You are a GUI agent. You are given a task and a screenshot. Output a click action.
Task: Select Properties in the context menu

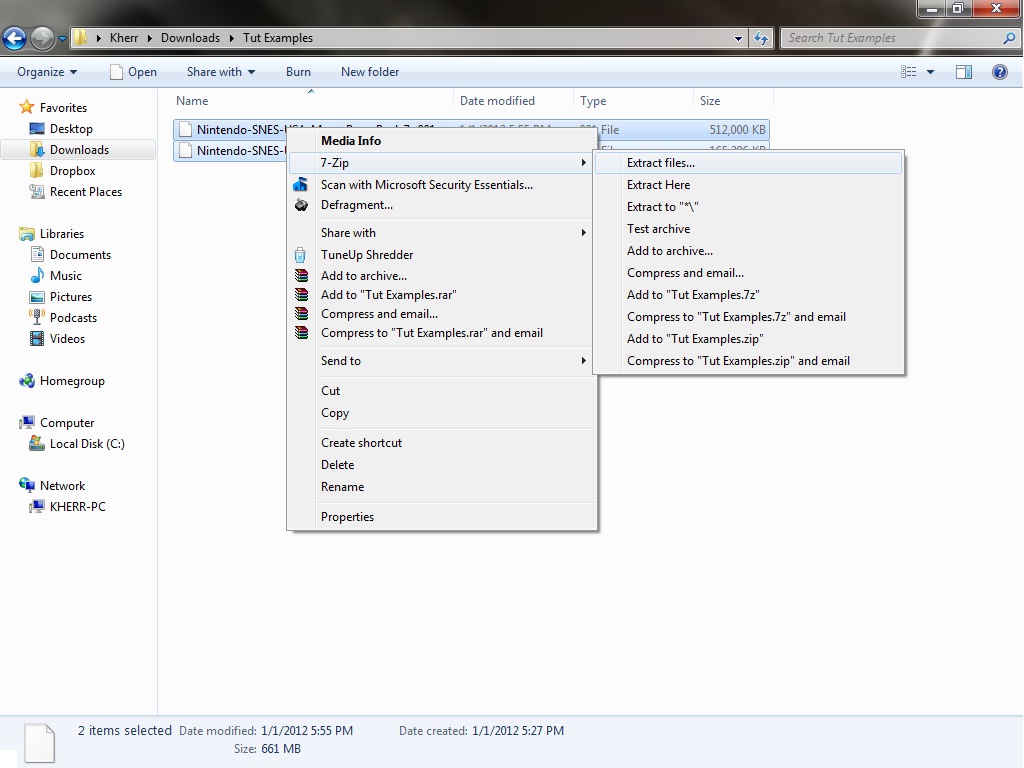[347, 517]
